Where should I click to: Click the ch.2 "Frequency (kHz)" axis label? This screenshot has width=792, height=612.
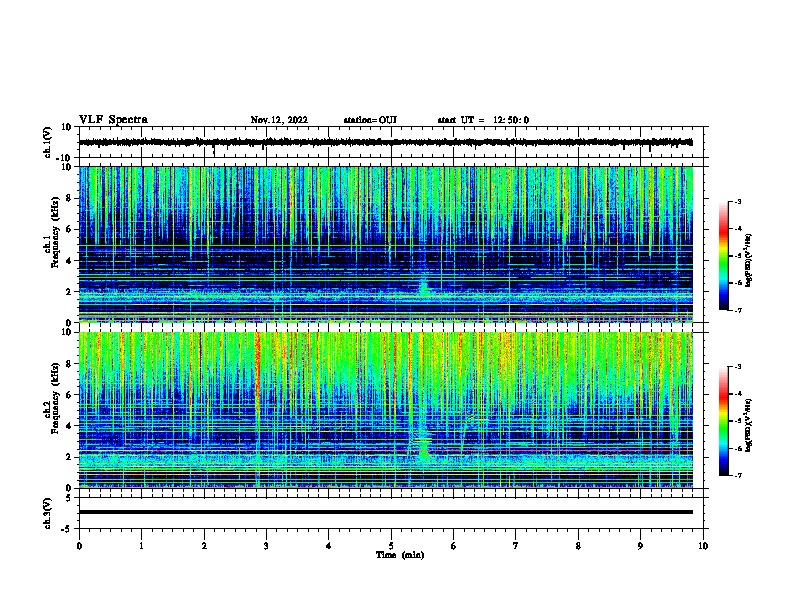point(55,398)
